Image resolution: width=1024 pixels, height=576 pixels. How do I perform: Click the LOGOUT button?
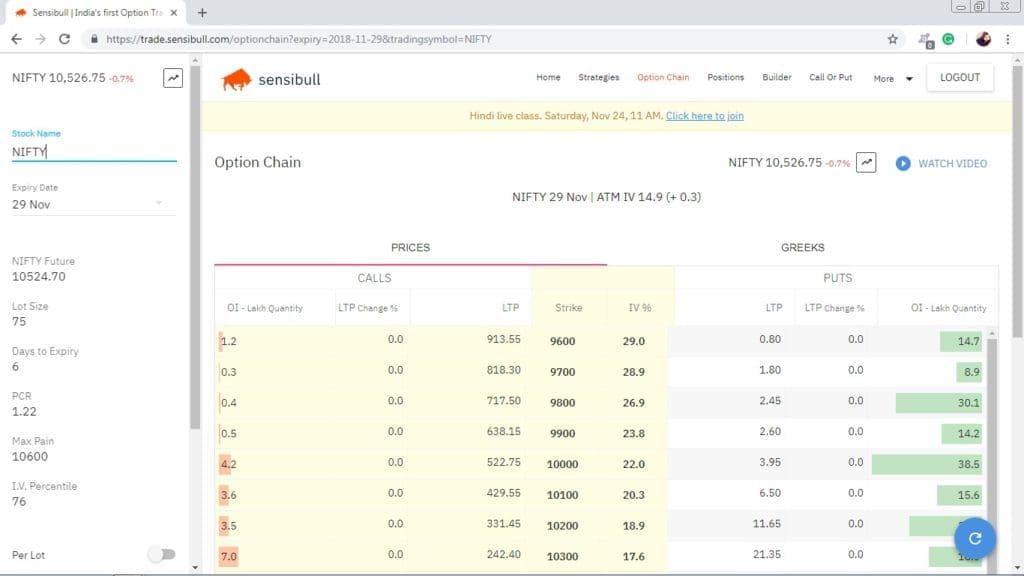[959, 77]
